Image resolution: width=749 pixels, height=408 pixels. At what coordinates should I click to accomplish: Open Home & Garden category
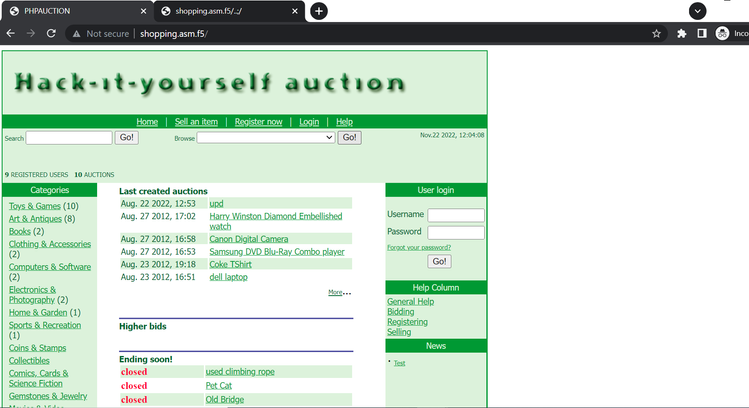[38, 312]
